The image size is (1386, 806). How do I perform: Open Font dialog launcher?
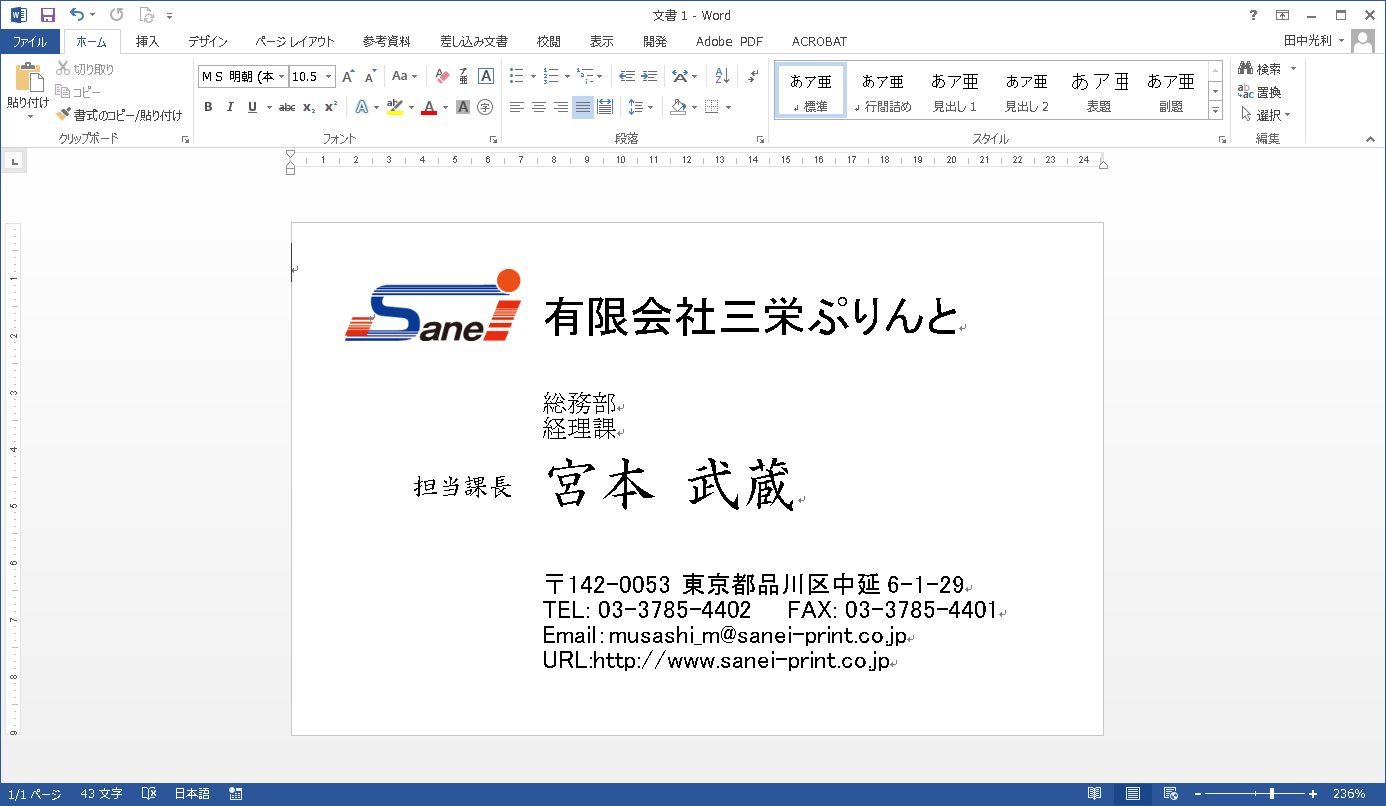click(493, 140)
